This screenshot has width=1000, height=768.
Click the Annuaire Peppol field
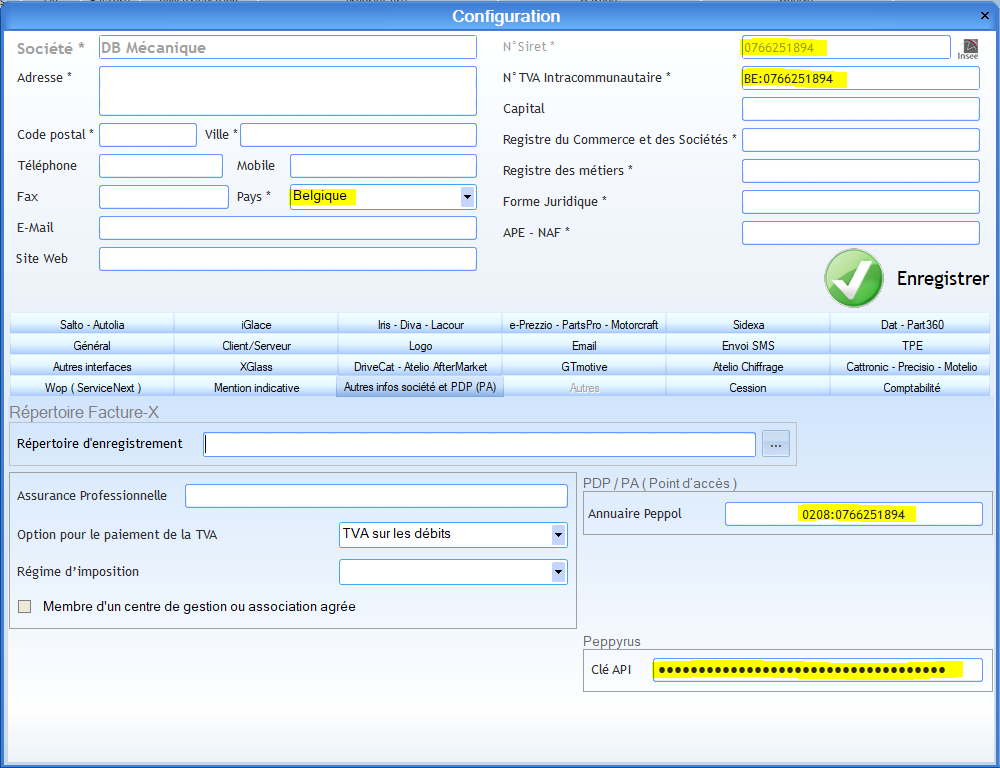(x=853, y=514)
